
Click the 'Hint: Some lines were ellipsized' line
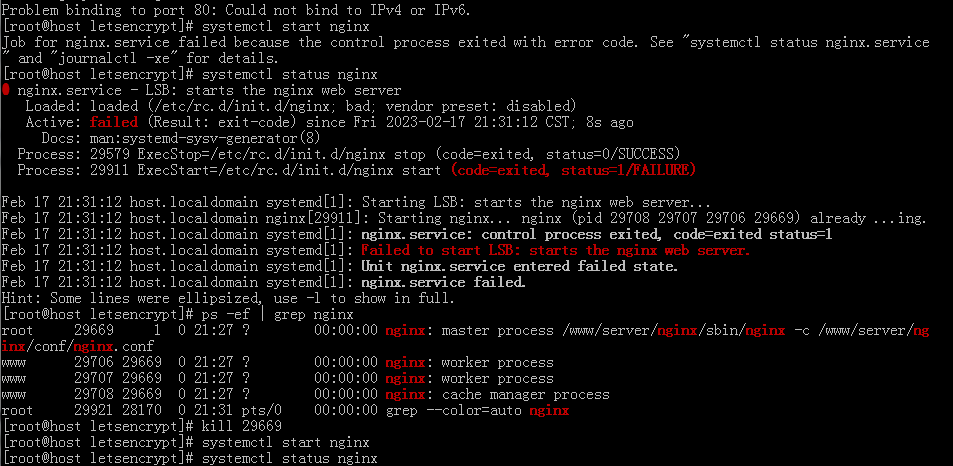coord(228,298)
